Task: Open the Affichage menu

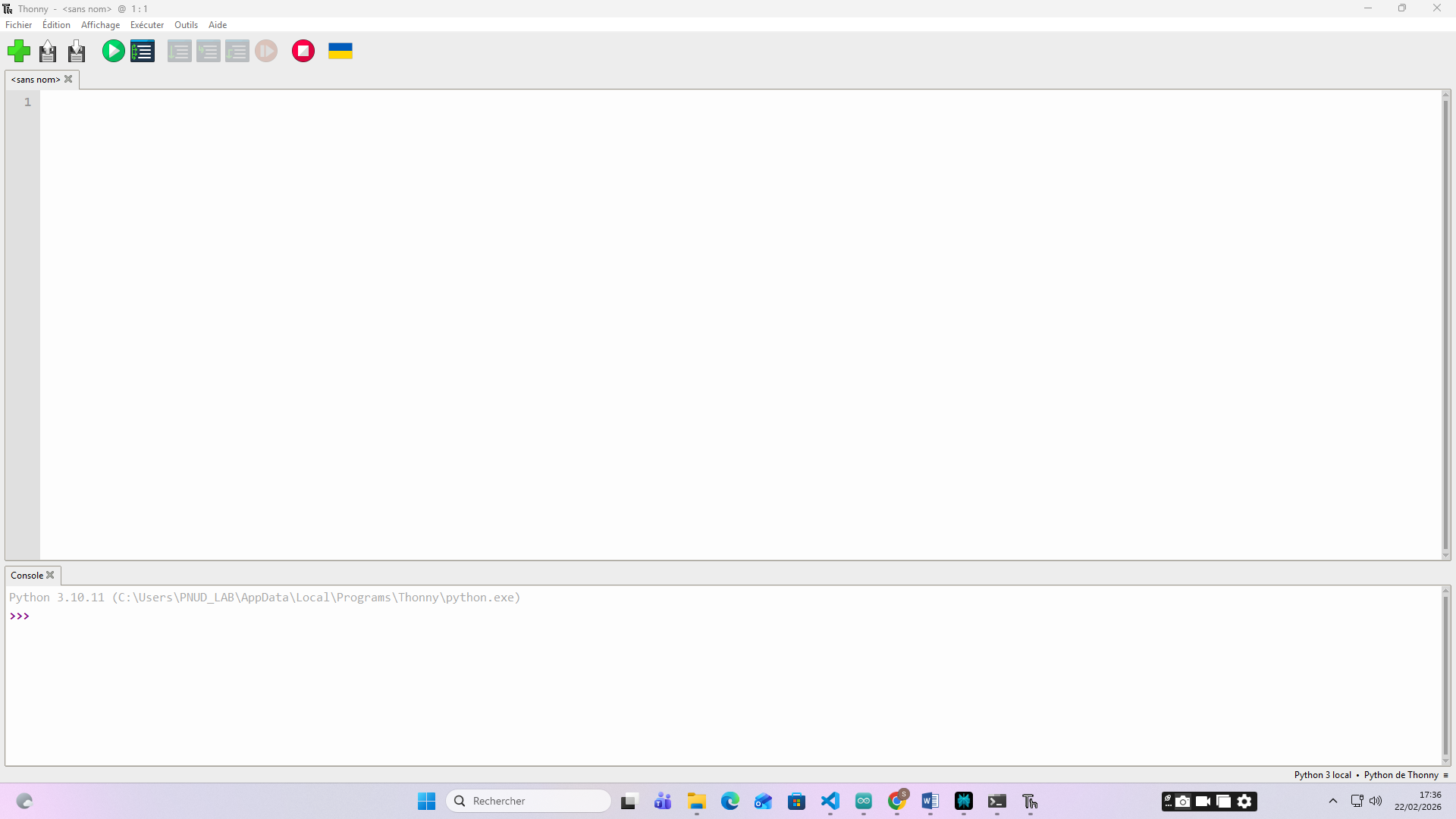Action: pyautogui.click(x=100, y=25)
